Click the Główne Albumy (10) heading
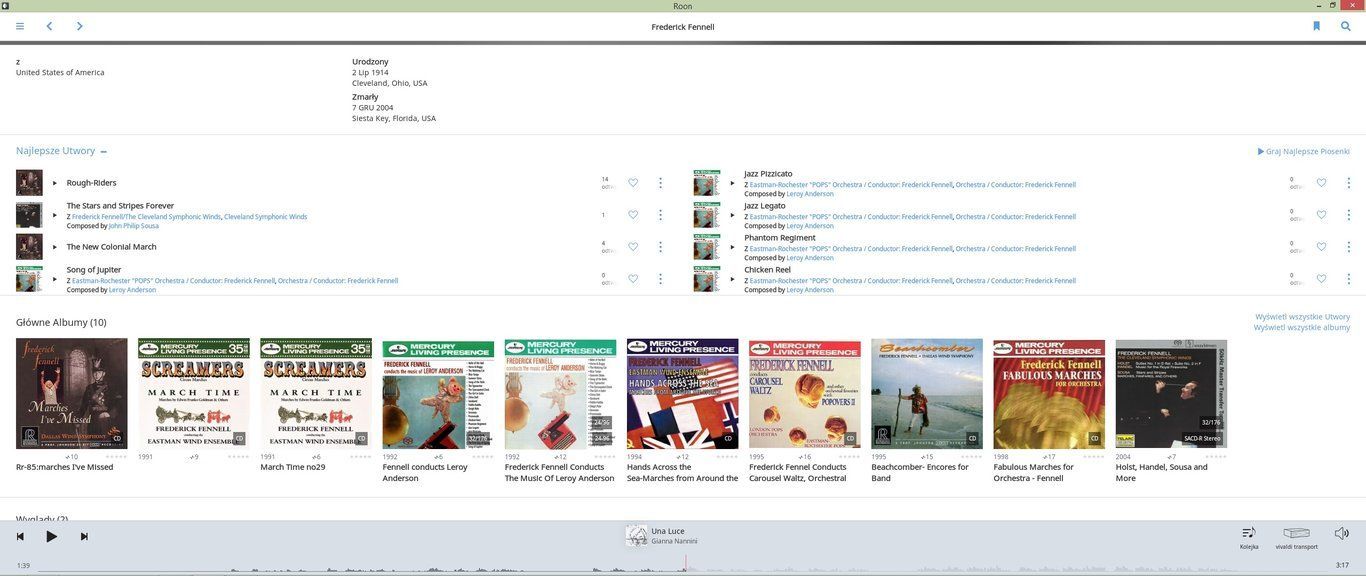This screenshot has width=1366, height=576. pos(61,323)
